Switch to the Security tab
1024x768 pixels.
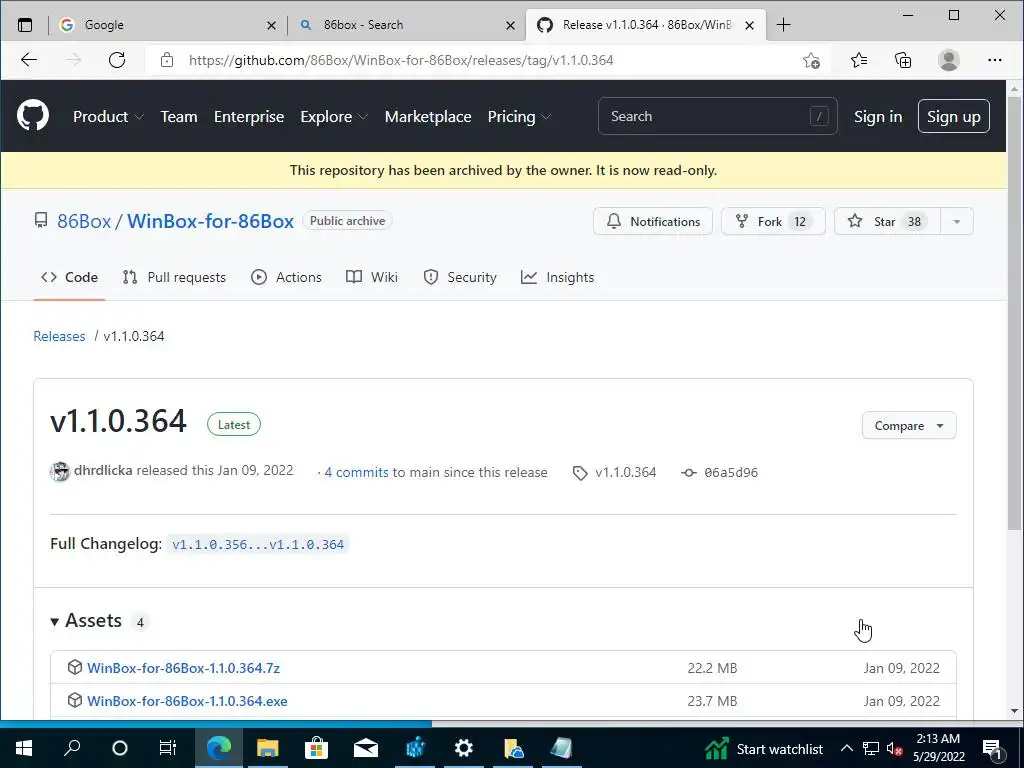460,277
